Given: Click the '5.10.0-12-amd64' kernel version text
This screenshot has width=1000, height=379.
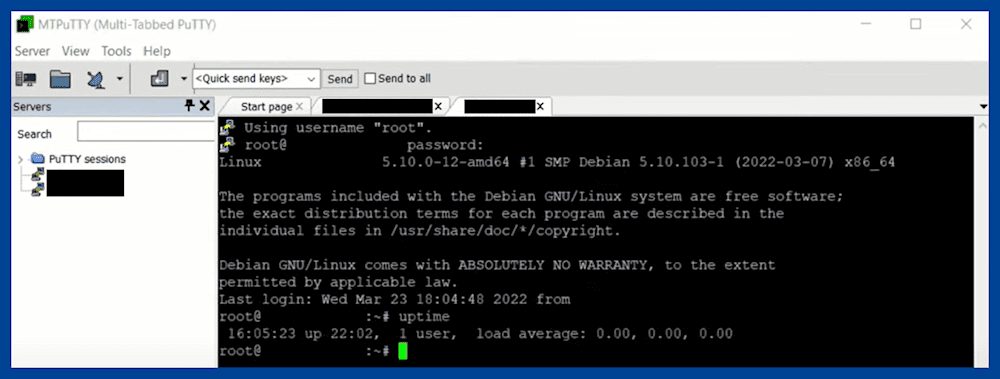Looking at the screenshot, I should click(x=445, y=162).
